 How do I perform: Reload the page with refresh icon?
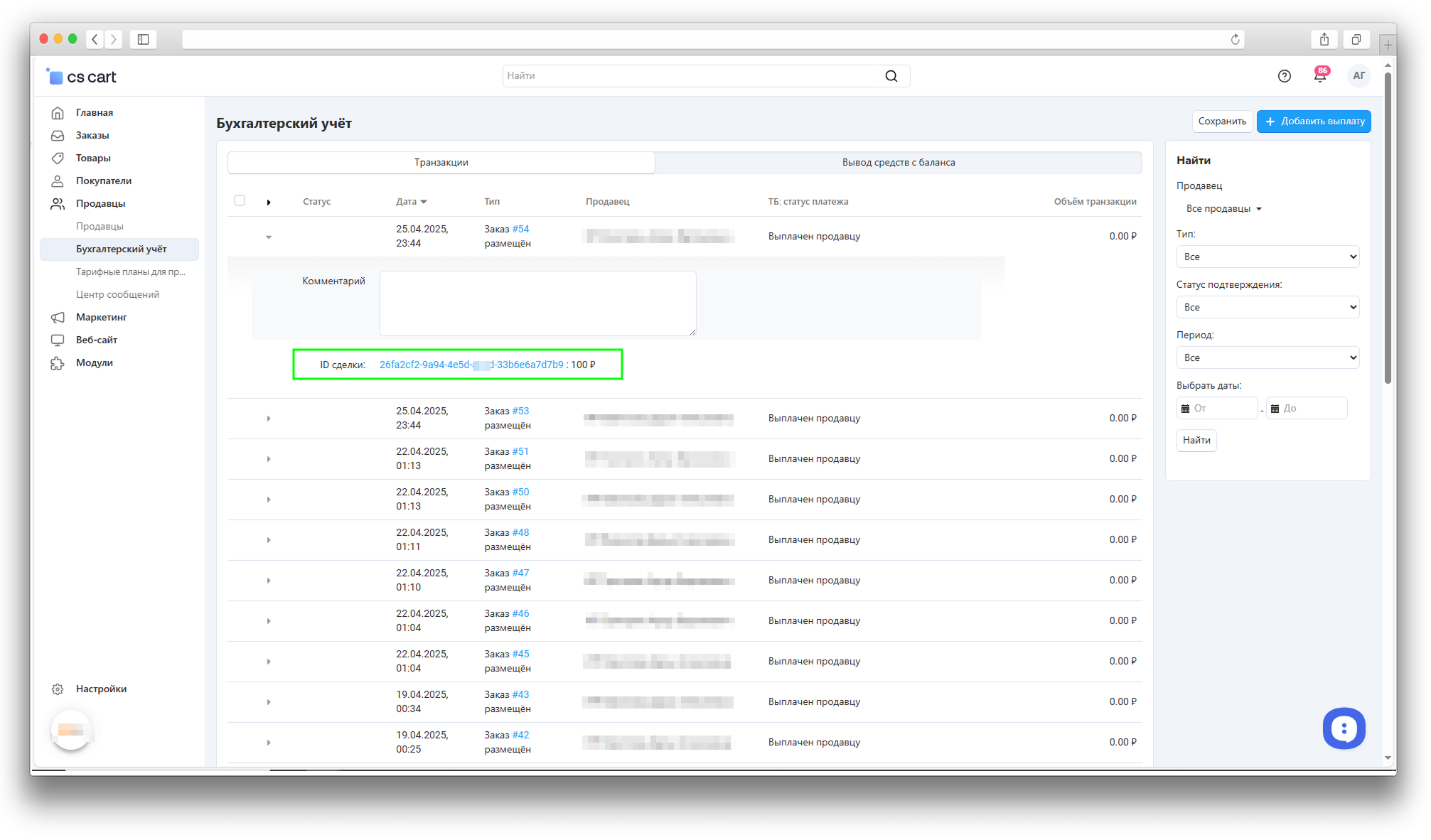(1235, 39)
